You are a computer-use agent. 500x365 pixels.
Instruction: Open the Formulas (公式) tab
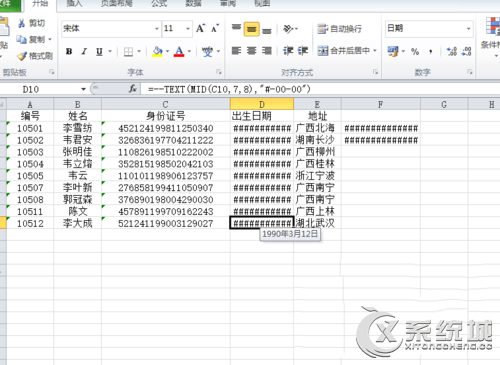pyautogui.click(x=159, y=4)
